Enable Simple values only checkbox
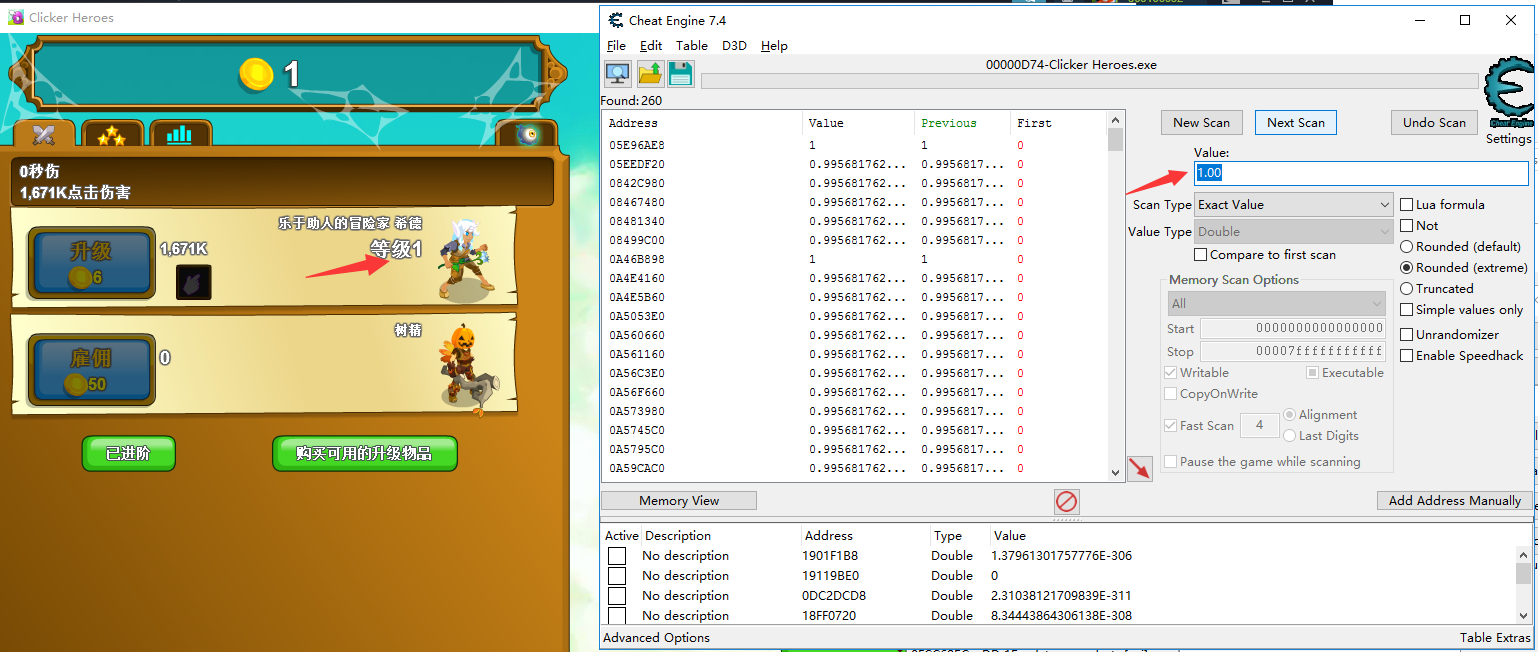Screen dimensions: 1538x652 pos(1407,310)
